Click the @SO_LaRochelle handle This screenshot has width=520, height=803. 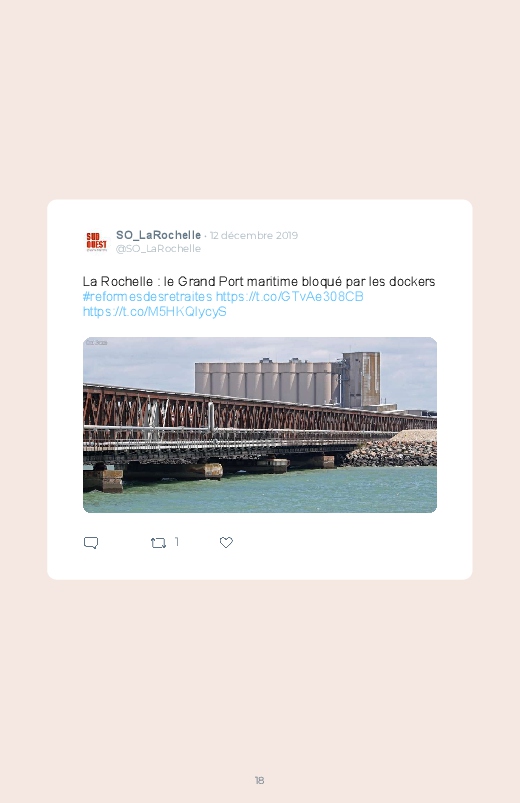tap(158, 248)
